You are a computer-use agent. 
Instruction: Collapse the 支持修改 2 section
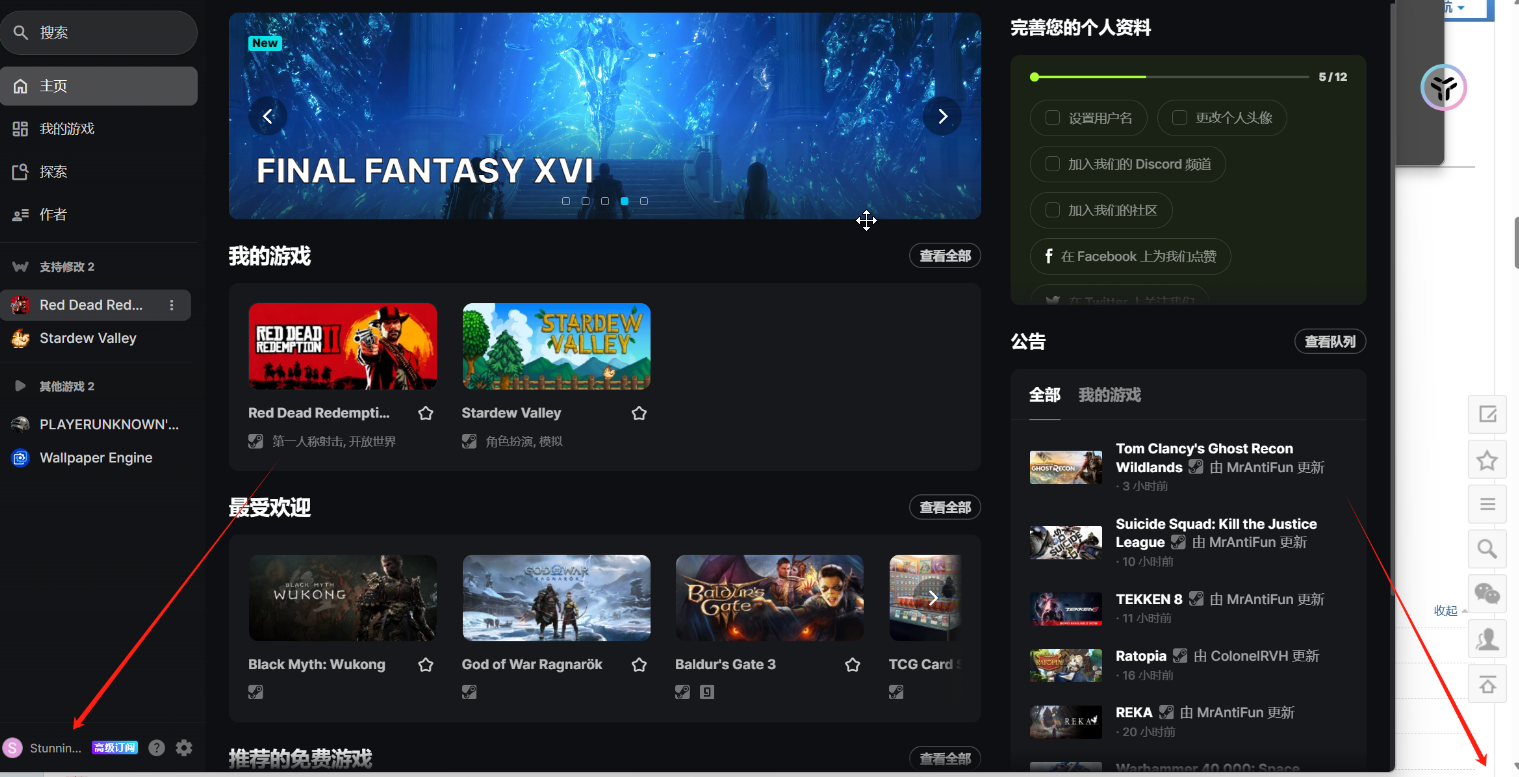click(x=53, y=267)
